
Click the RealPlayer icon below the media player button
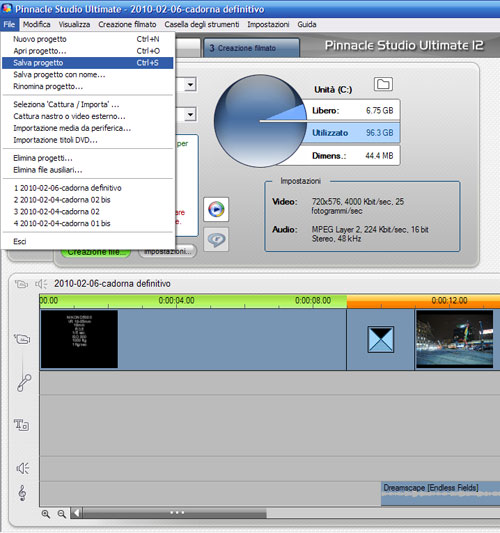(x=216, y=240)
